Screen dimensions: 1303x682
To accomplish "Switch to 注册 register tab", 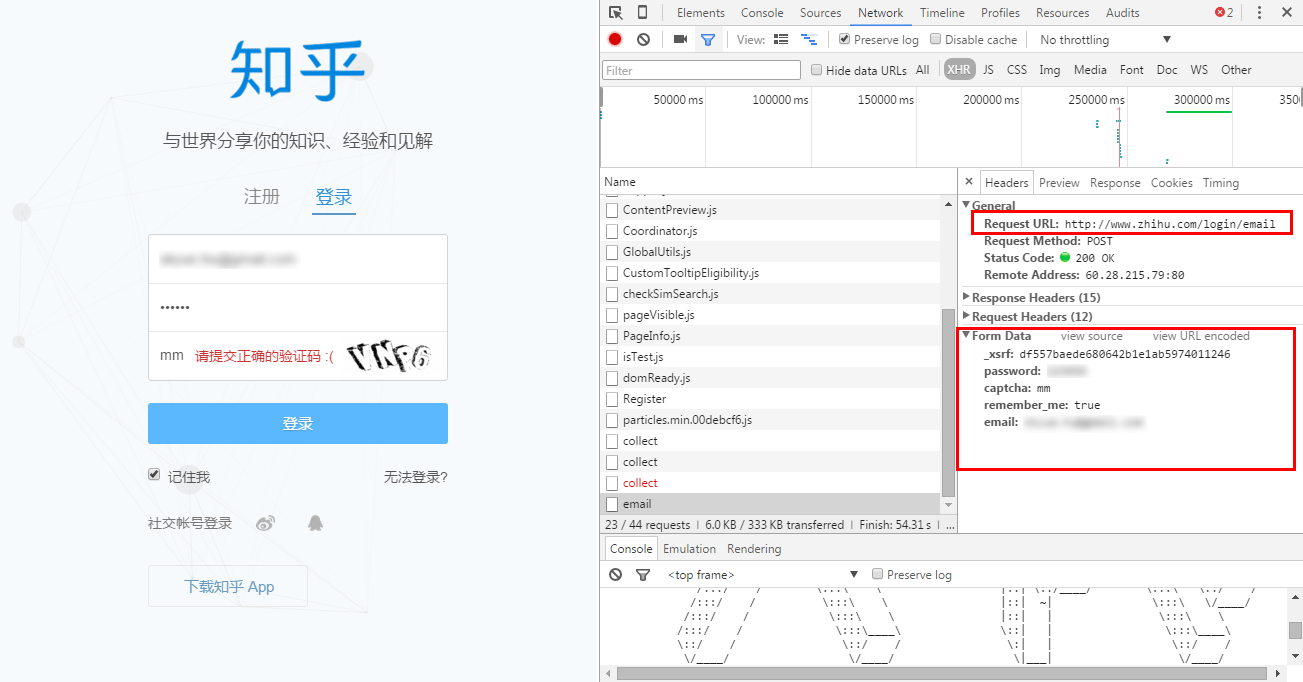I will 262,197.
